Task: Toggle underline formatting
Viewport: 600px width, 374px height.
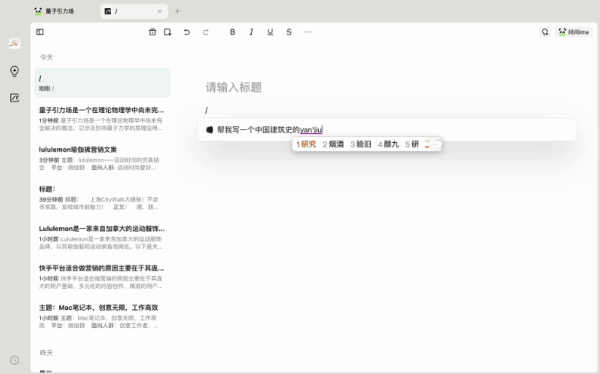Action: tap(270, 32)
